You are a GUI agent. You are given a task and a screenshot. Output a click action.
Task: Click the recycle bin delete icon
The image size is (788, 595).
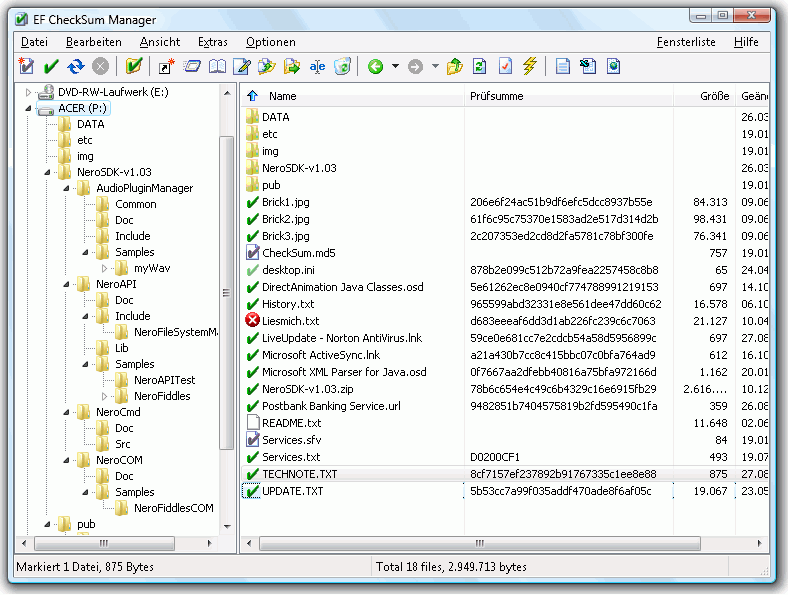tap(342, 66)
